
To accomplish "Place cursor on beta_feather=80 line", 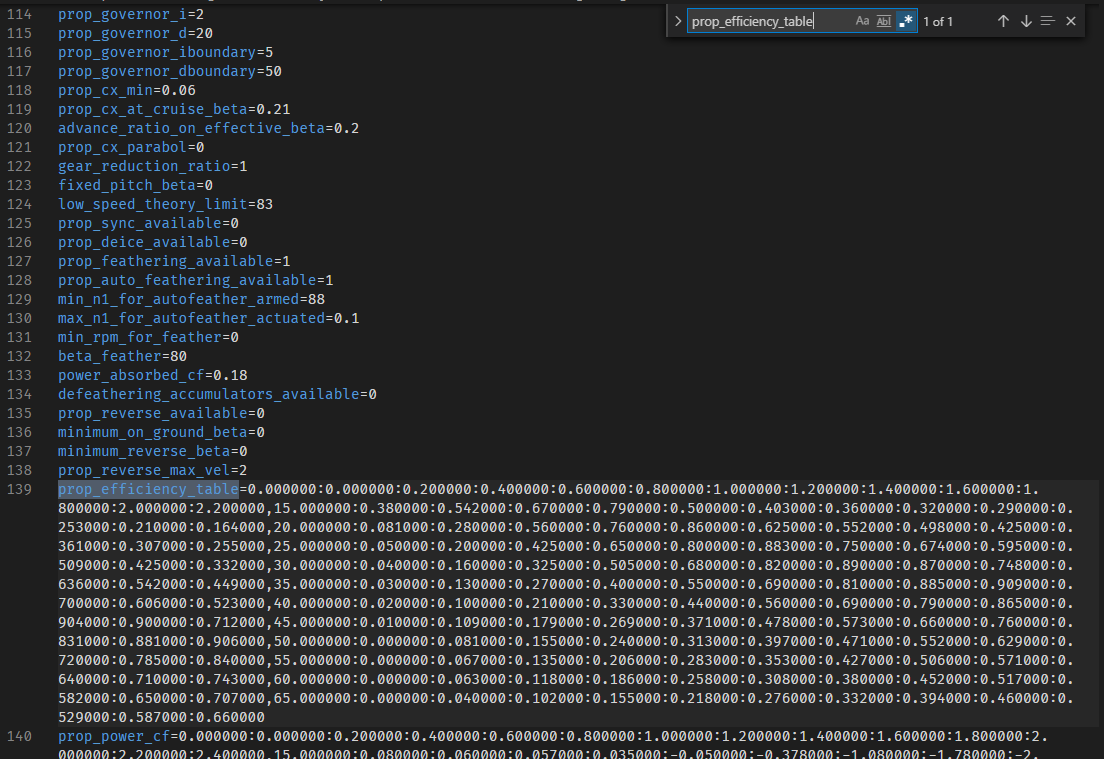I will 123,356.
